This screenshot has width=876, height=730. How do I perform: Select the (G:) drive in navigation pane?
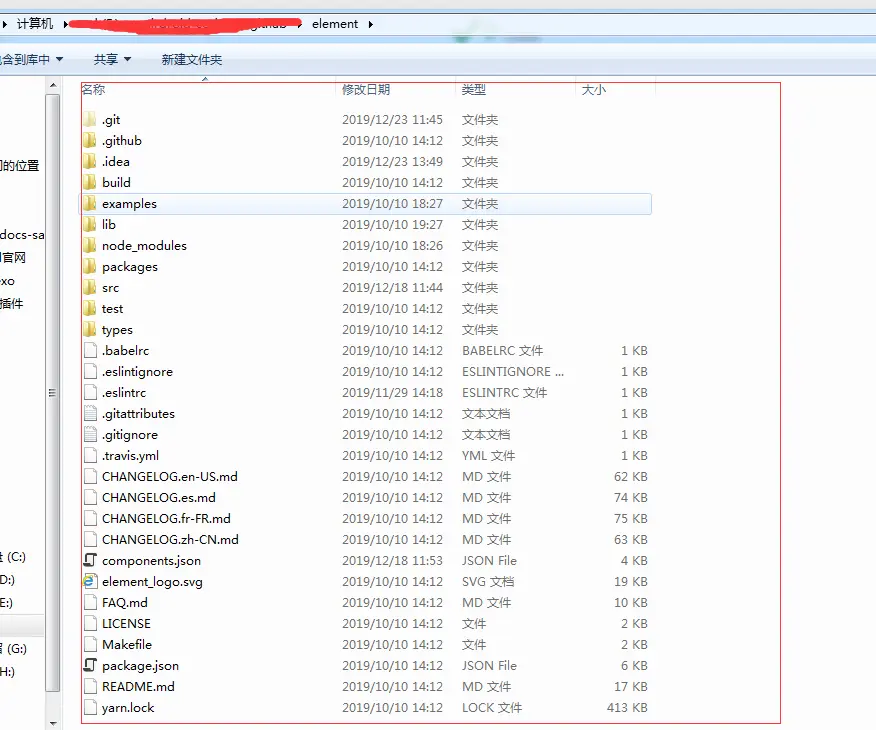(13, 648)
